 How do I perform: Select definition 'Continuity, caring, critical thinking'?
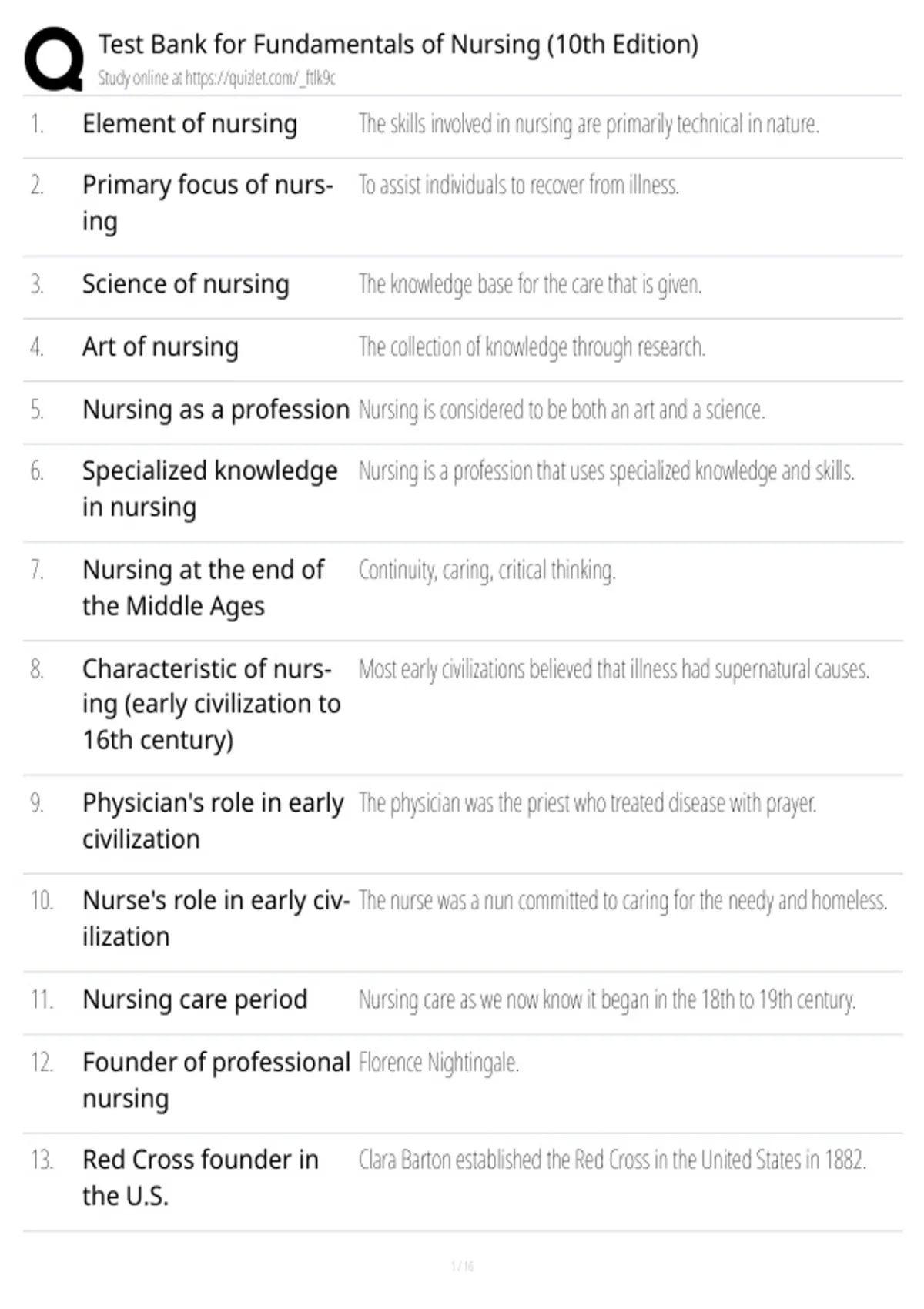click(487, 571)
